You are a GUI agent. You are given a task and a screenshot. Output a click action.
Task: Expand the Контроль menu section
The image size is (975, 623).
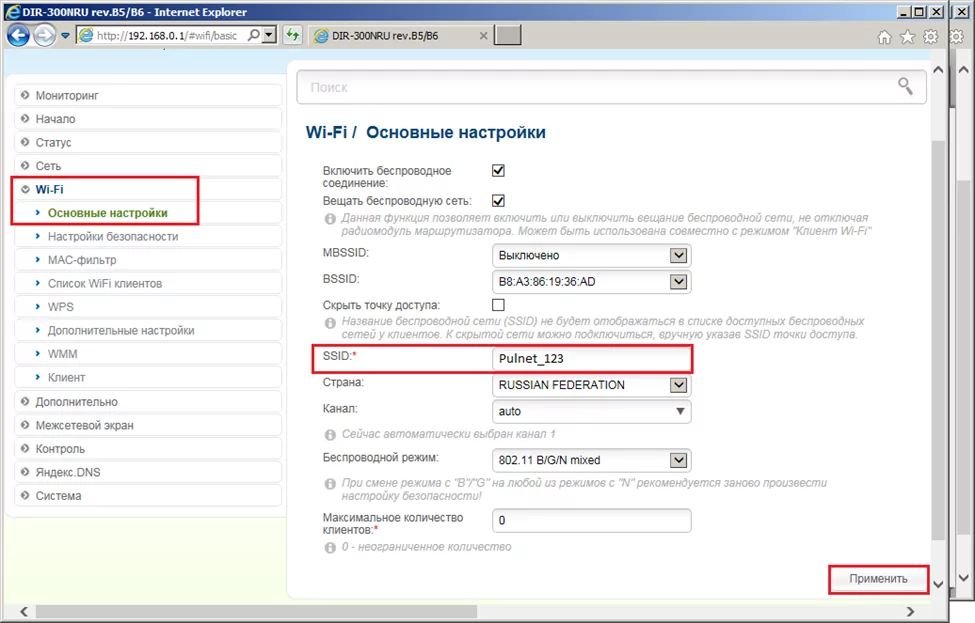point(148,449)
